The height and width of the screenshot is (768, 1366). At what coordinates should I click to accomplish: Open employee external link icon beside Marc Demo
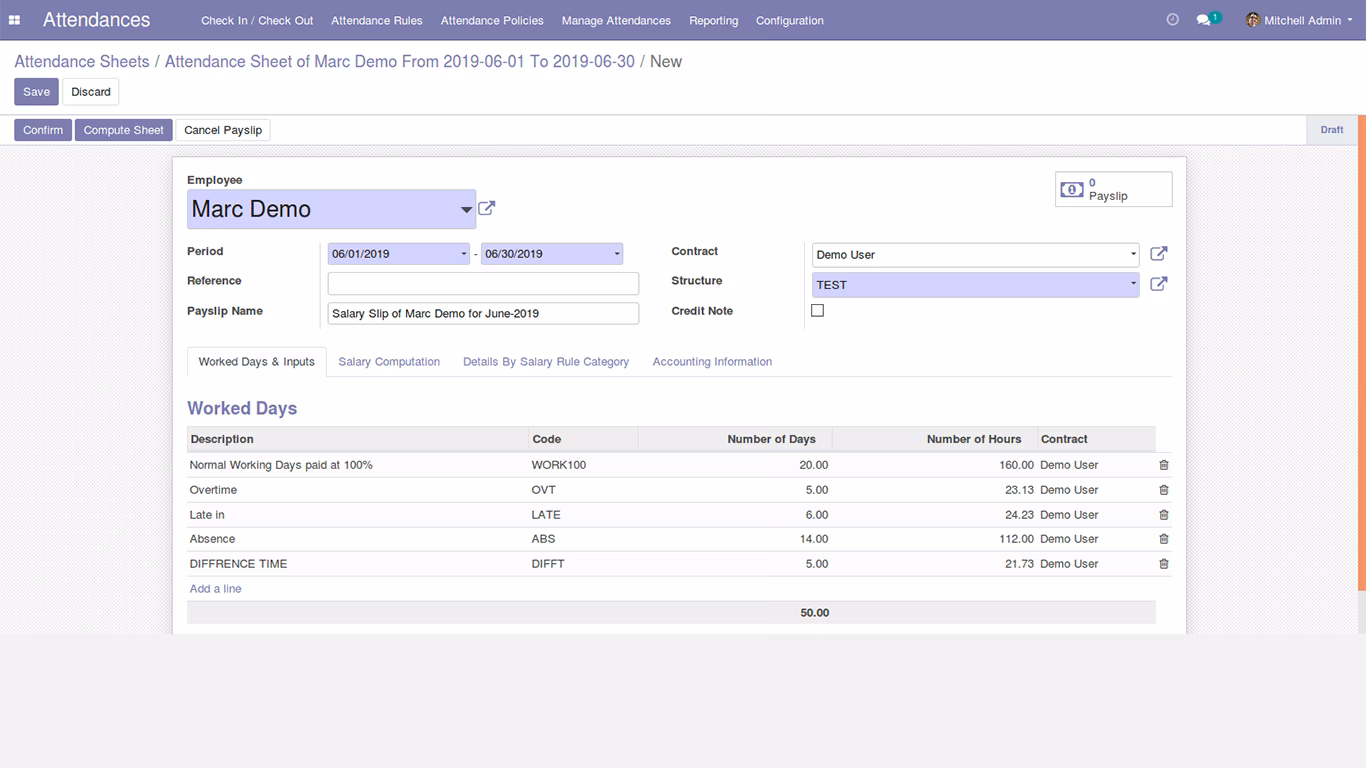pos(487,208)
